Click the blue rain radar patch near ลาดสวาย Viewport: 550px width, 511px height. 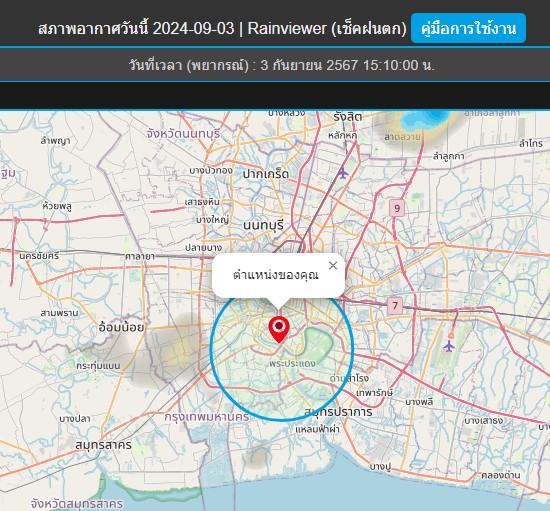(425, 119)
